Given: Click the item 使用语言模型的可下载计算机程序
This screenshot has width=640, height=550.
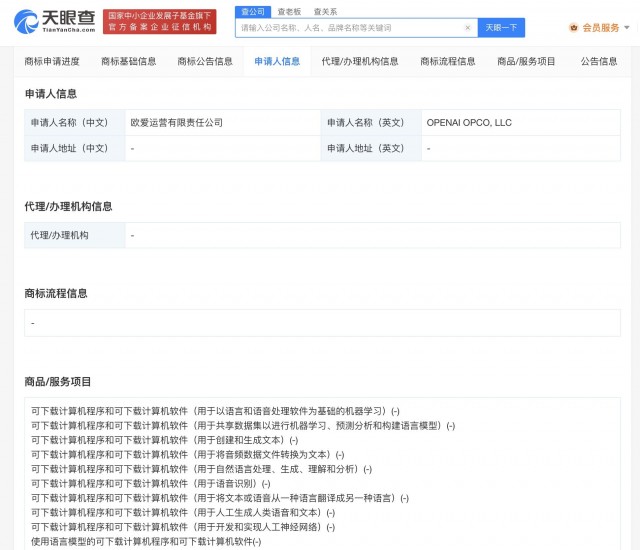Looking at the screenshot, I should coord(146,542).
